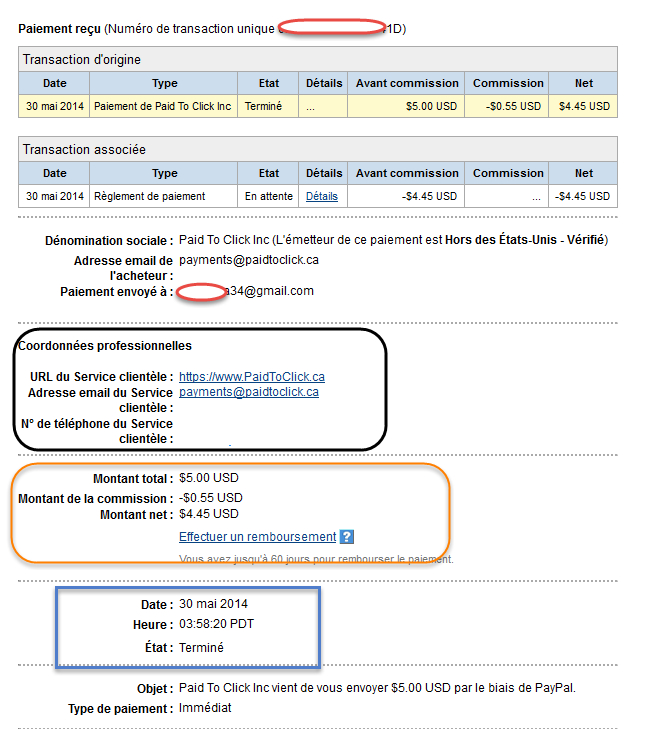
Task: Click the '$4.45 USD' Net cell in origin table
Action: click(583, 106)
